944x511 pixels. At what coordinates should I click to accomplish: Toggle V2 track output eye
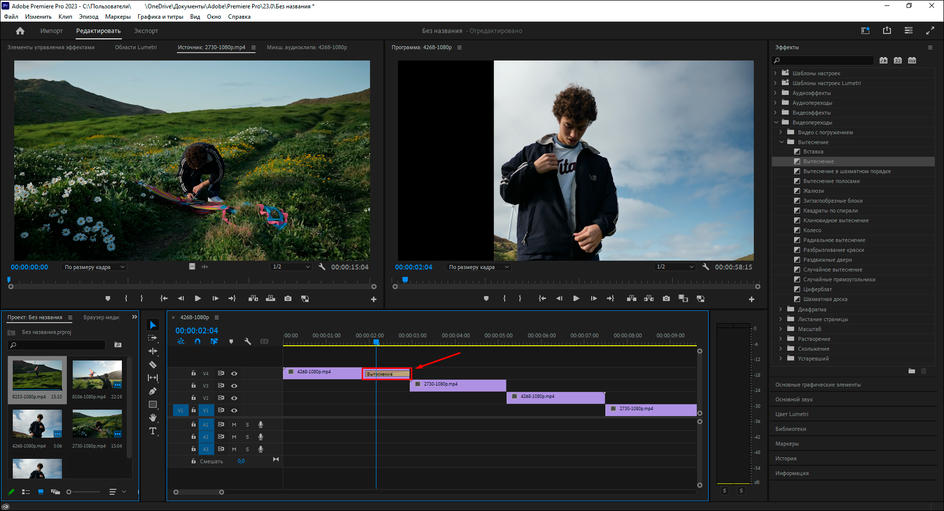tap(234, 398)
